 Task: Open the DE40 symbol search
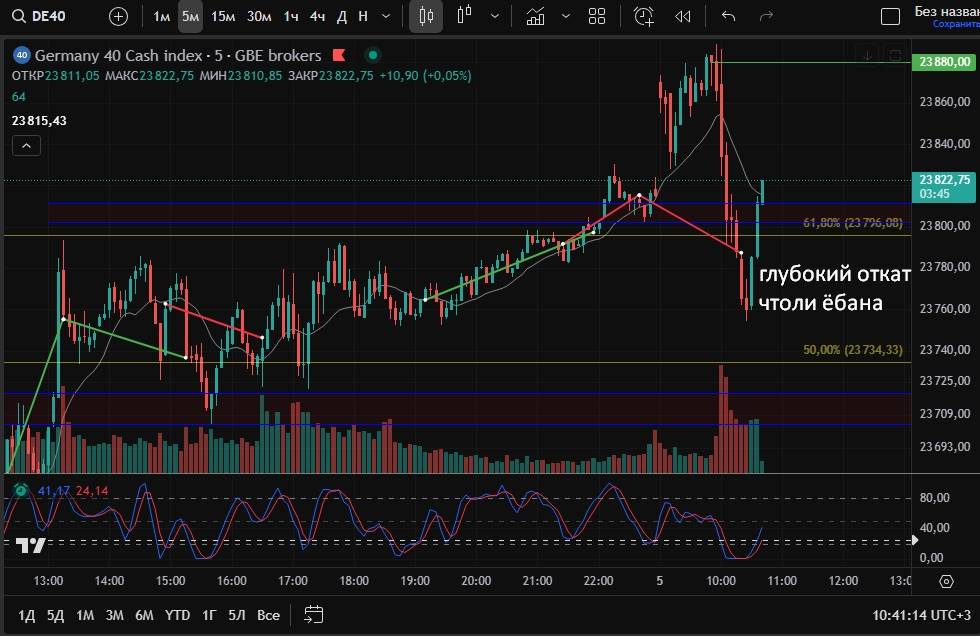click(42, 16)
